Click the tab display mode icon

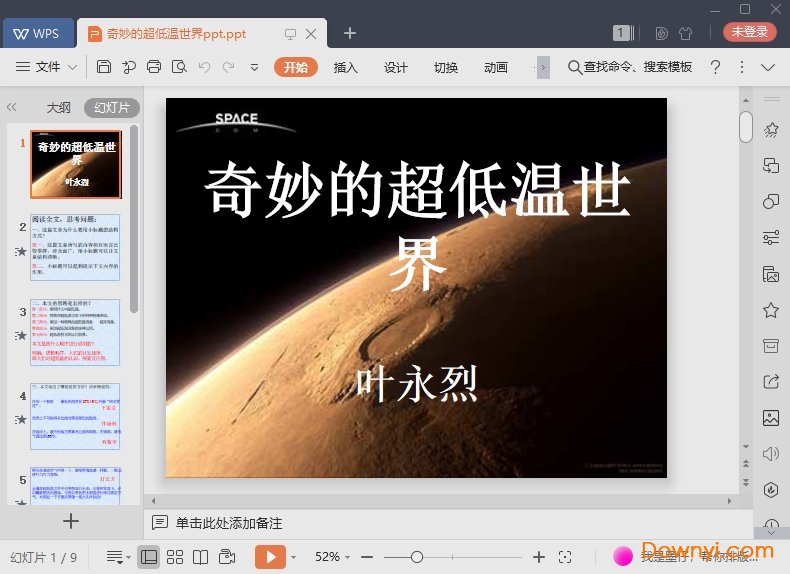coord(290,34)
